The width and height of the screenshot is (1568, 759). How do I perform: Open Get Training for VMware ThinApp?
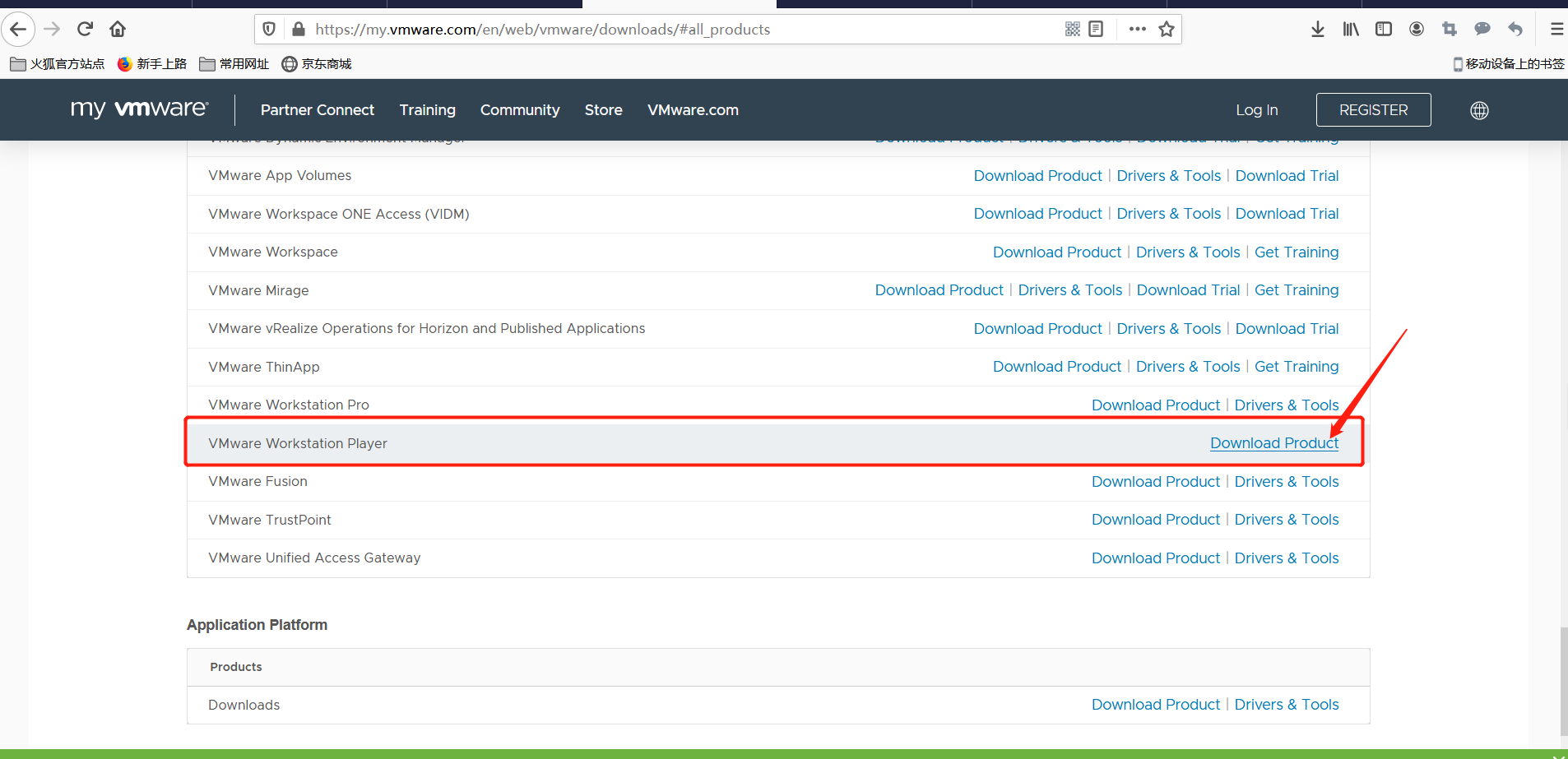tap(1297, 367)
